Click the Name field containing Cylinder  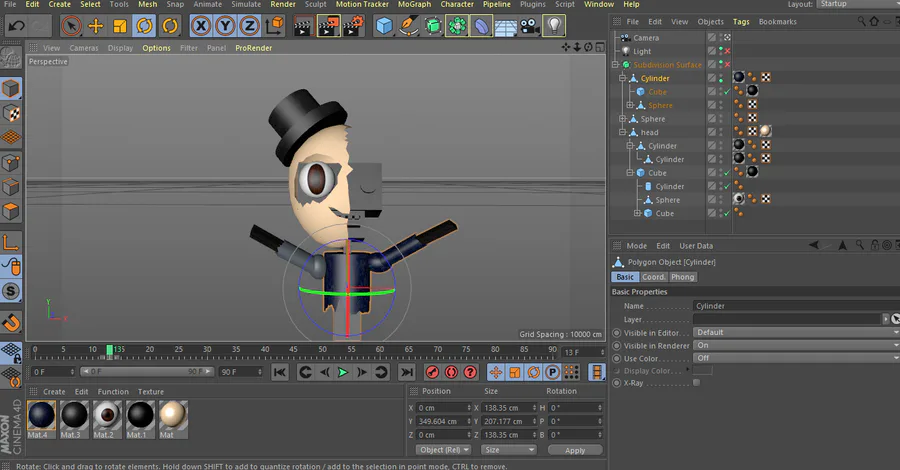(796, 306)
